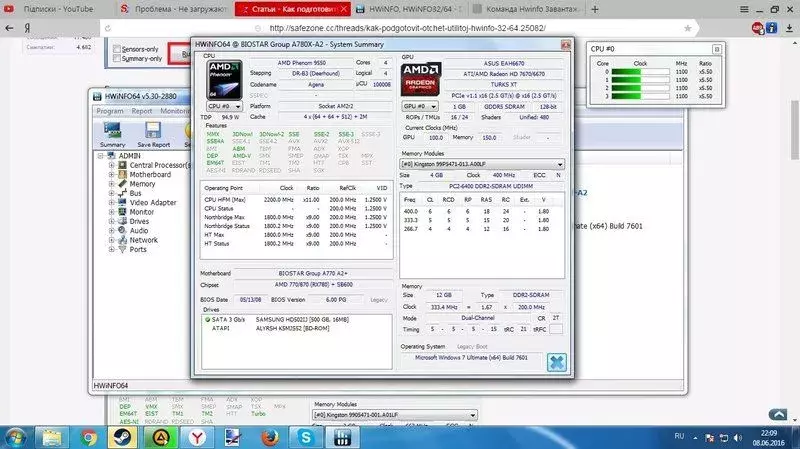
Task: Open Skype from the taskbar
Action: pos(306,437)
